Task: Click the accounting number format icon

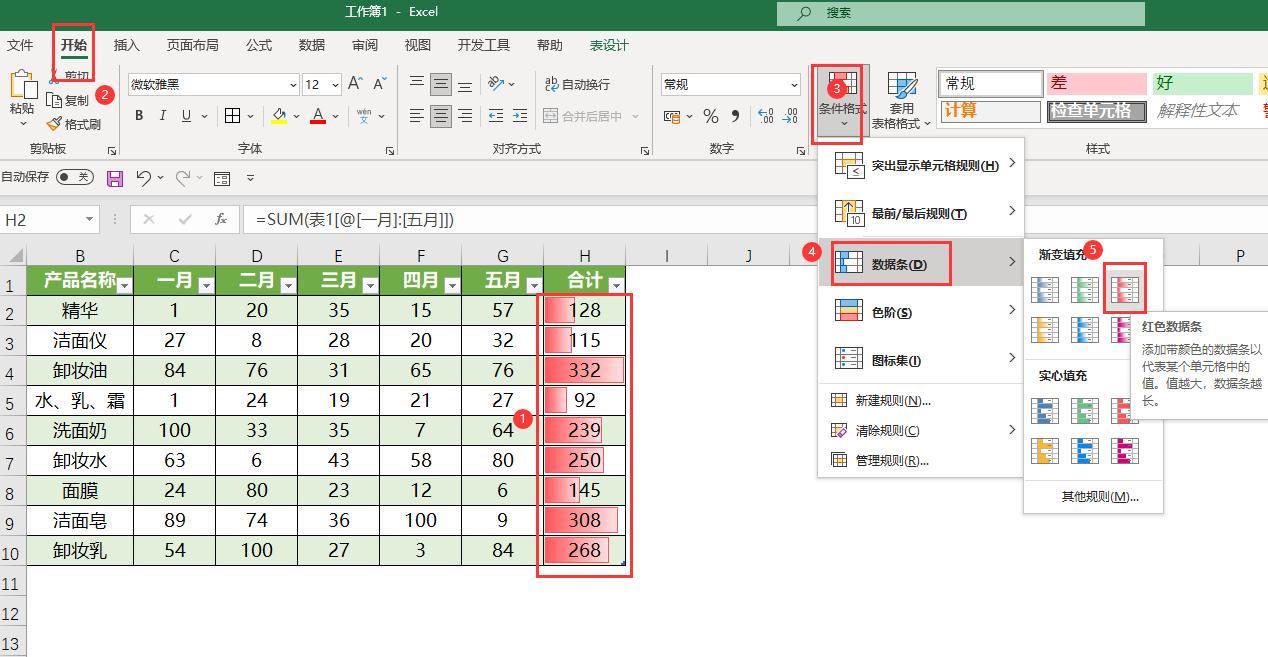Action: coord(674,116)
